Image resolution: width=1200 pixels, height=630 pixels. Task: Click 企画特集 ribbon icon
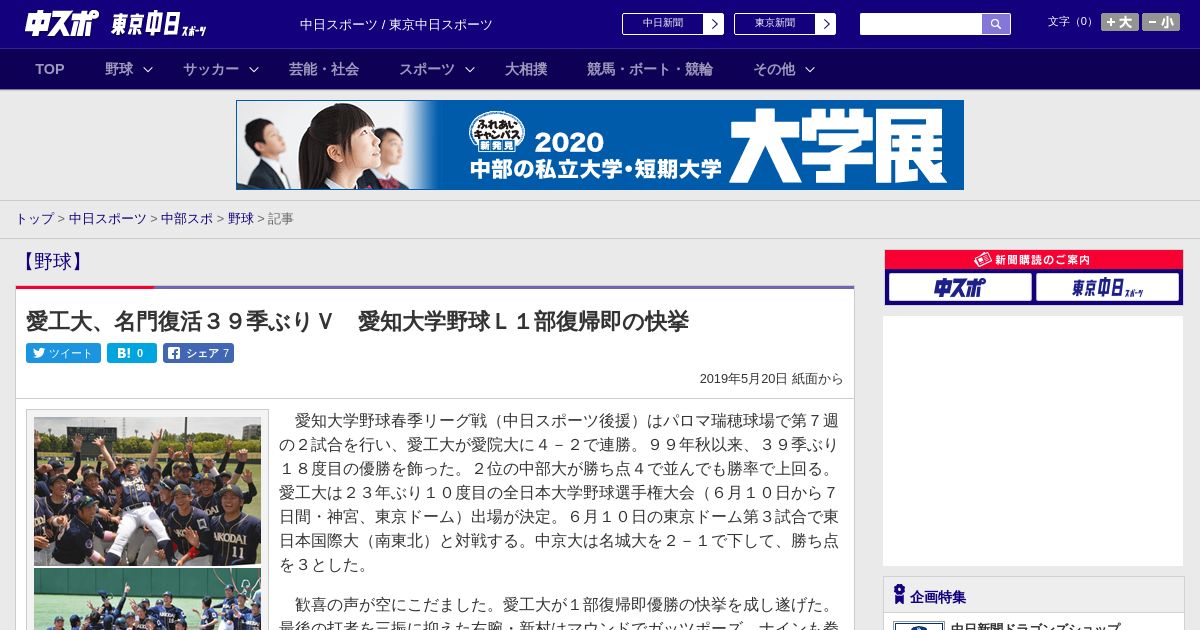point(899,595)
